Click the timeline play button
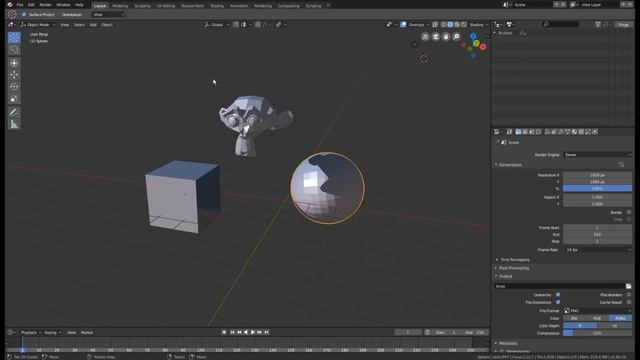The image size is (640, 360). click(253, 332)
